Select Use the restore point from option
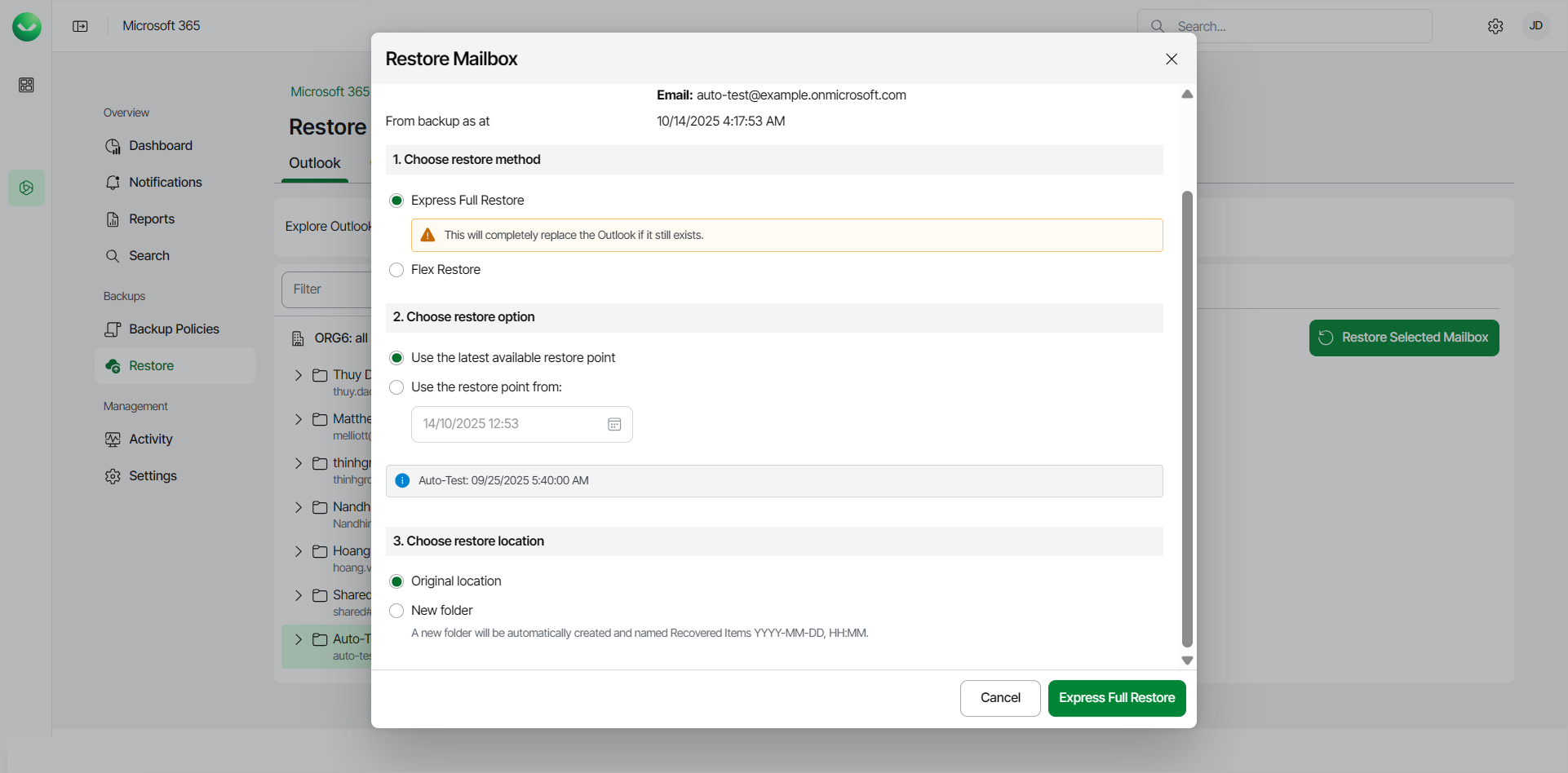Screen dimensions: 1568x773 [396, 387]
